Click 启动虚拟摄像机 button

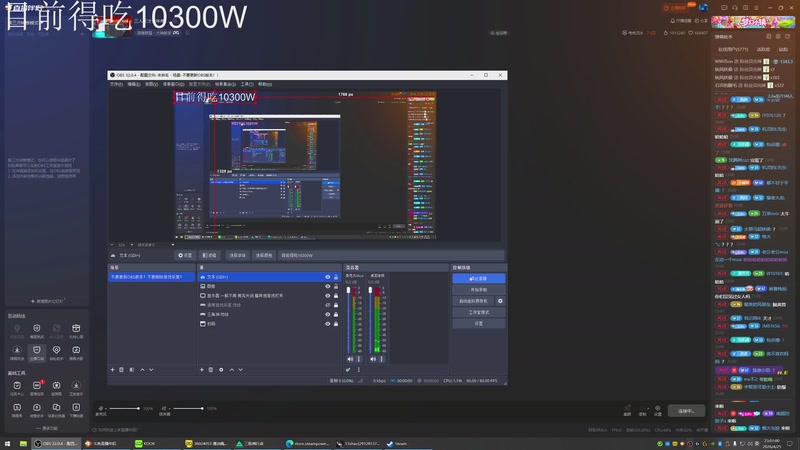point(473,301)
